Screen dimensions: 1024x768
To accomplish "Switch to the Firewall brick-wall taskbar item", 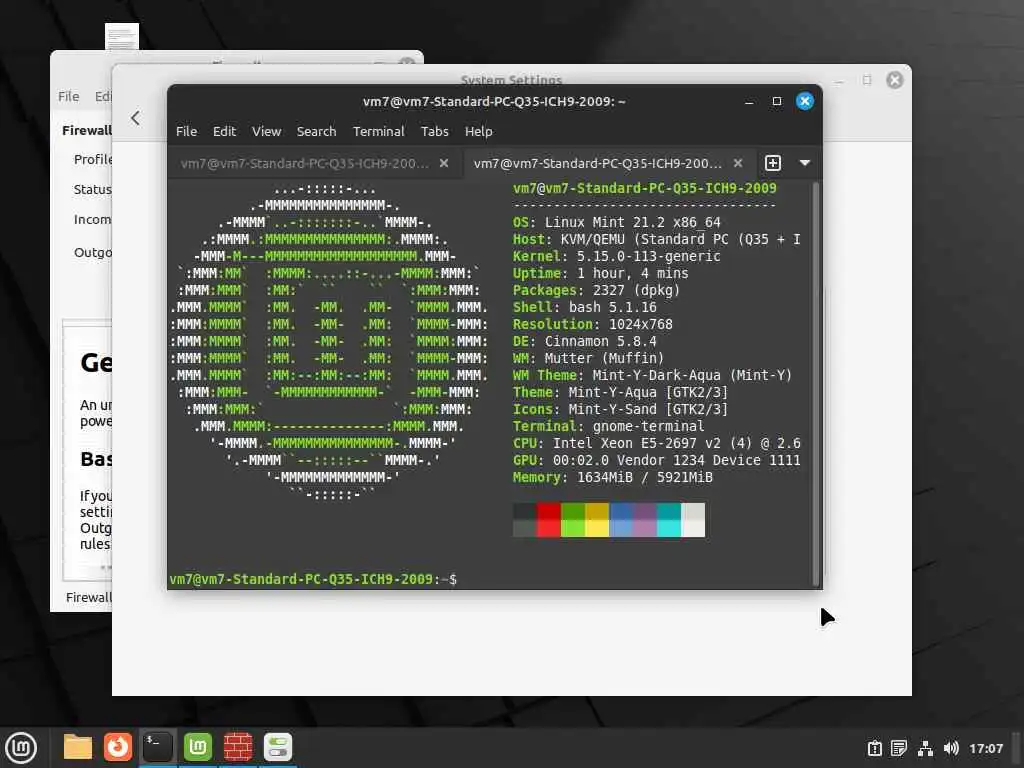I will pos(238,747).
